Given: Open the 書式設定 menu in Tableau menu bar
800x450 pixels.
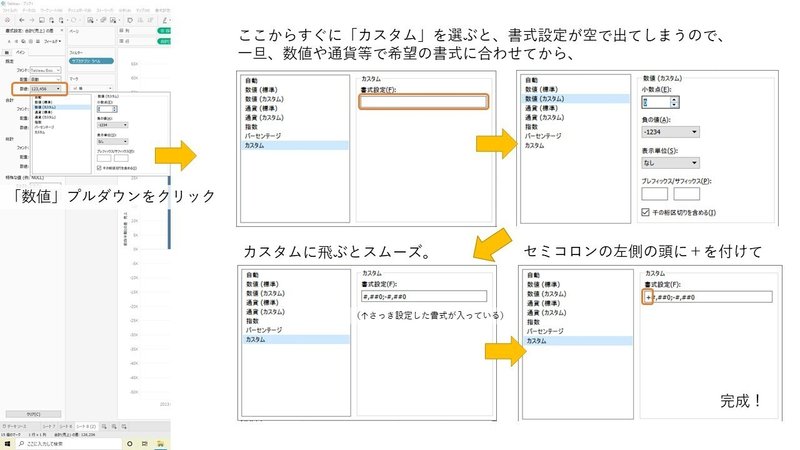Looking at the screenshot, I should [x=162, y=10].
